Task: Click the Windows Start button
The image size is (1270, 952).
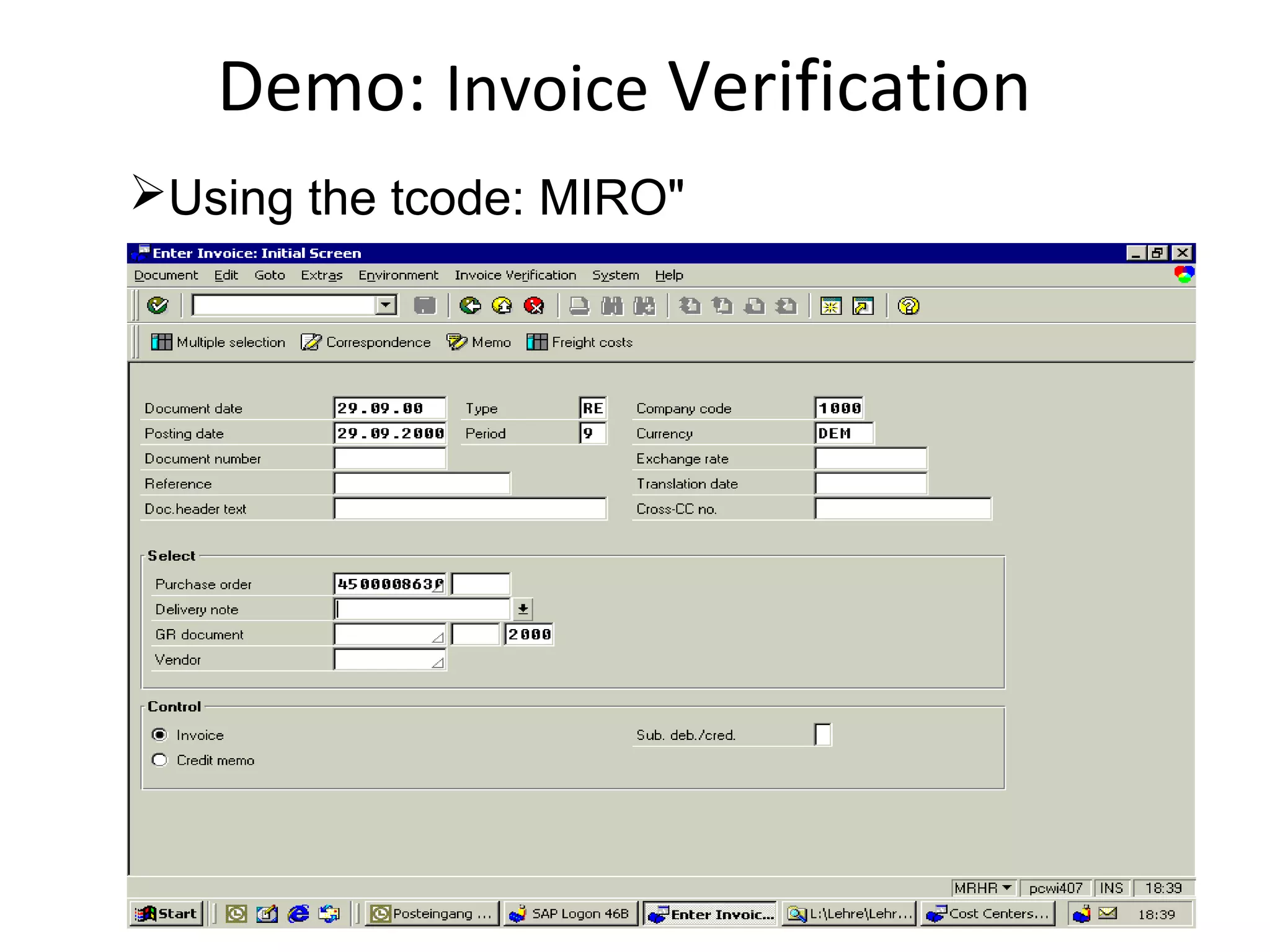Action: [166, 914]
